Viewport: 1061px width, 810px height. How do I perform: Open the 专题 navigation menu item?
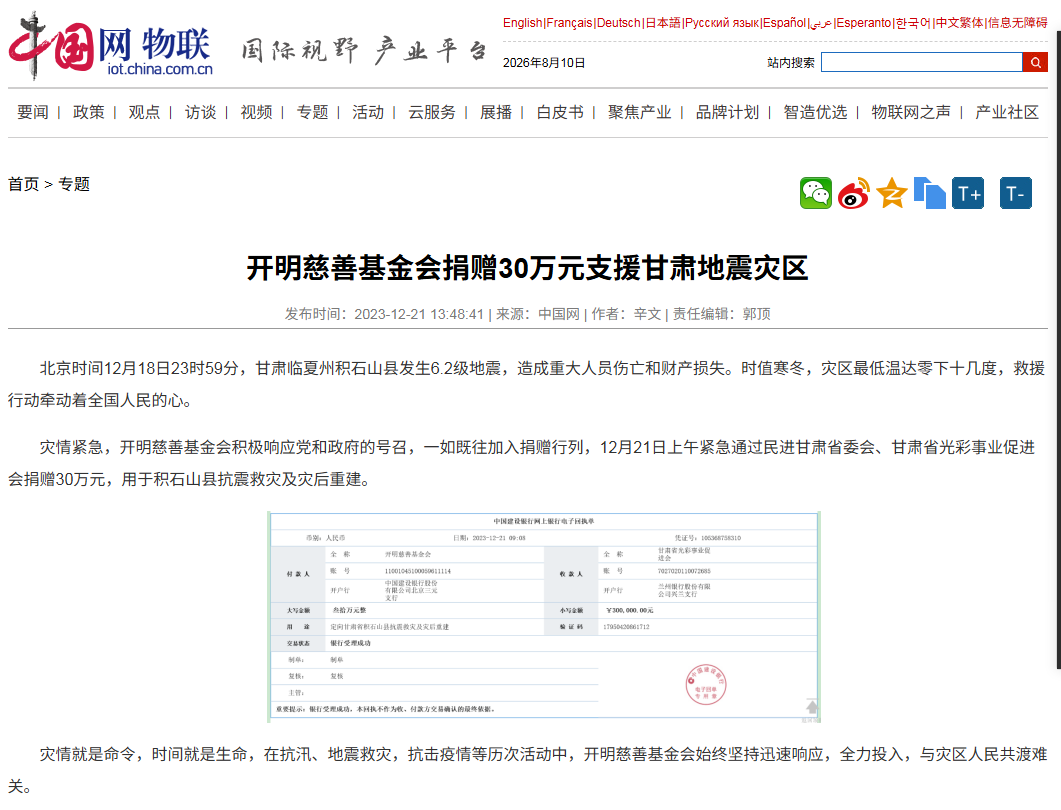[312, 112]
